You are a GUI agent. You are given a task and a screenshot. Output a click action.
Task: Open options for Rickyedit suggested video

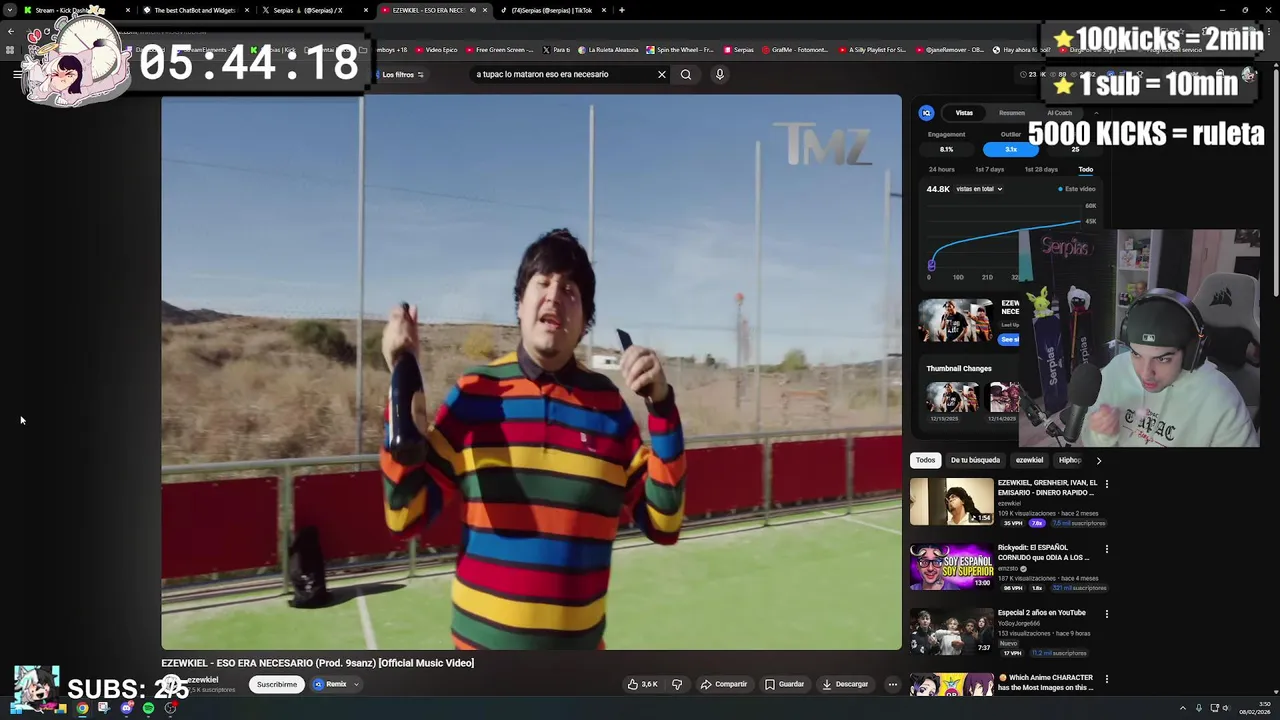pyautogui.click(x=1106, y=549)
